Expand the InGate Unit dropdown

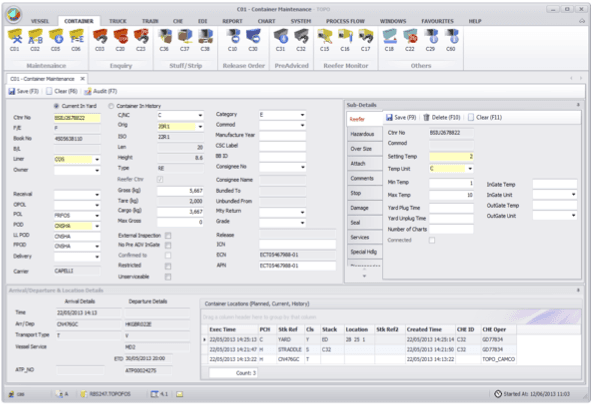click(x=573, y=194)
